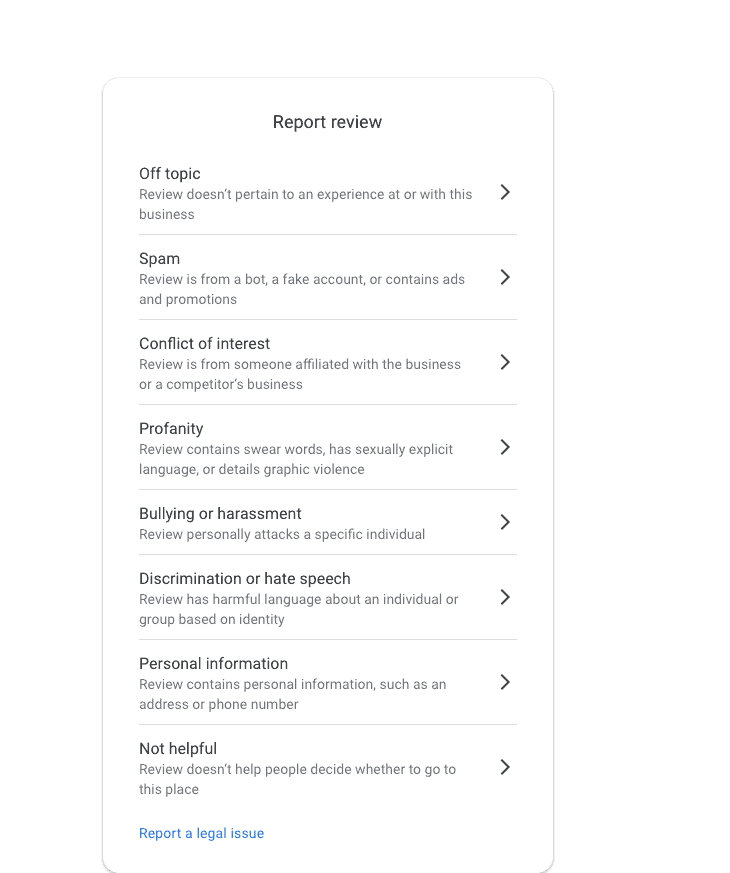This screenshot has height=873, width=730.
Task: Select the Off topic report reason
Action: pyautogui.click(x=170, y=174)
